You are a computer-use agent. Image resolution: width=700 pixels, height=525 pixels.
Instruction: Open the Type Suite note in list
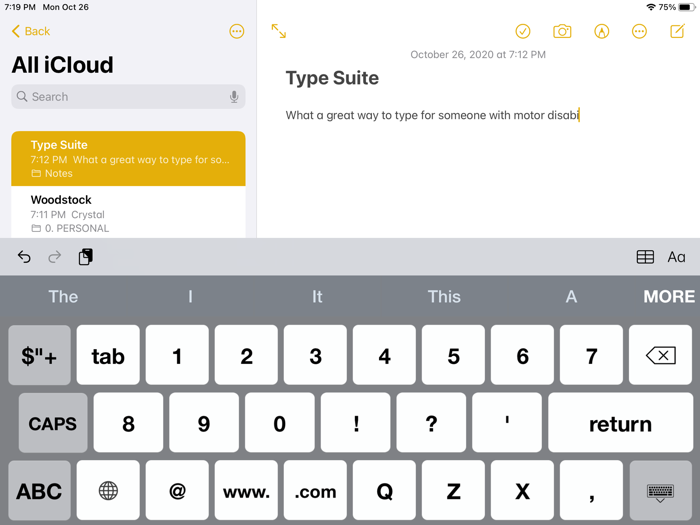128,158
